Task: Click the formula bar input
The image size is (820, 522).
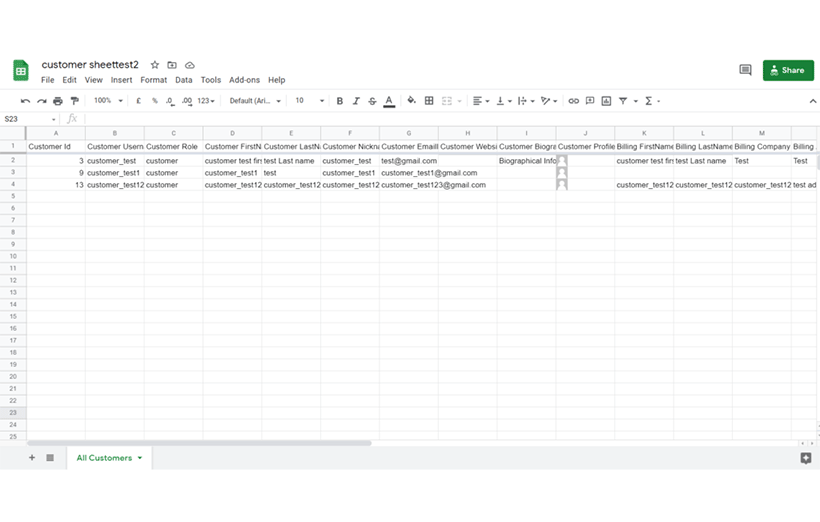Action: pos(450,119)
